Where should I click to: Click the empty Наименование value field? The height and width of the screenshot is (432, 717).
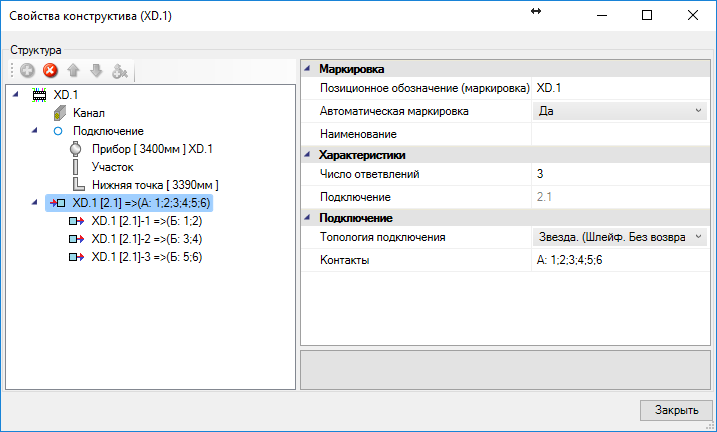pos(620,133)
